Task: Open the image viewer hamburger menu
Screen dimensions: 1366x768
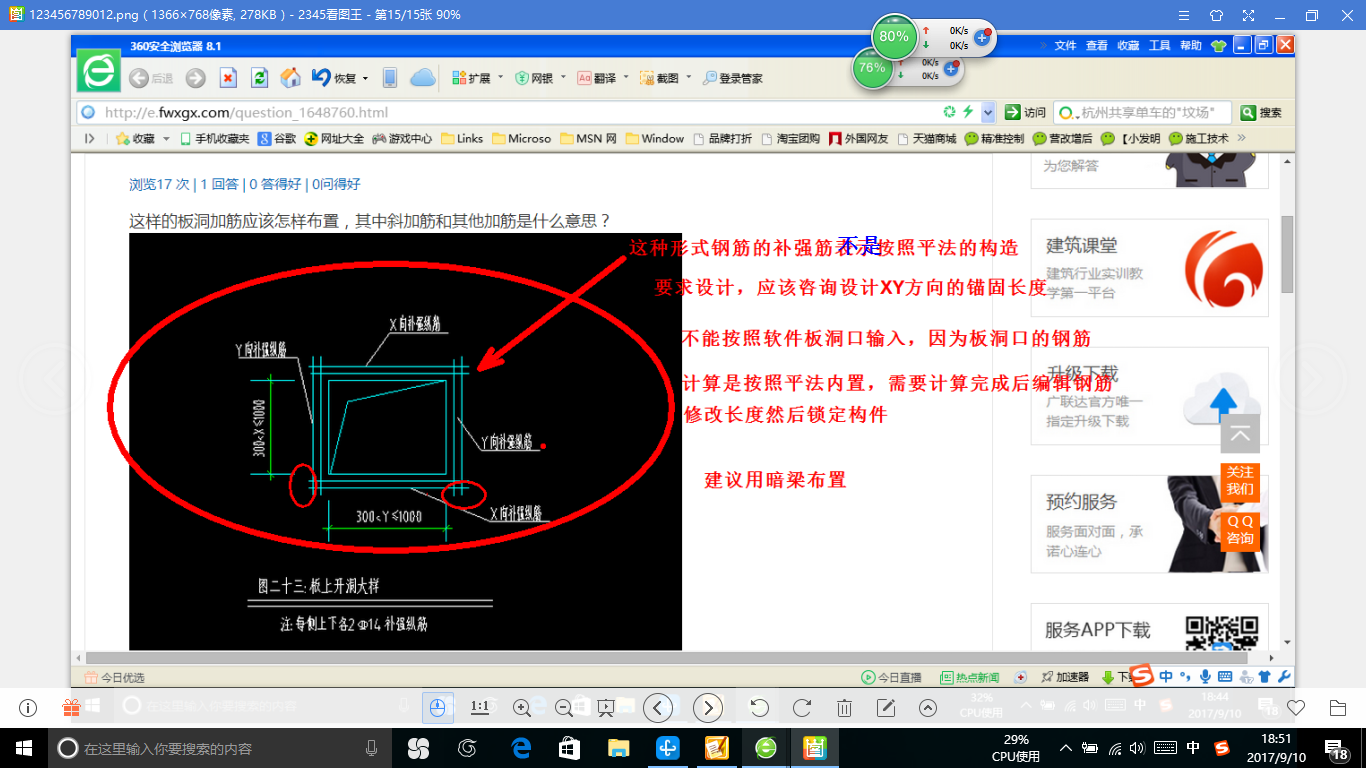Action: [x=1184, y=15]
